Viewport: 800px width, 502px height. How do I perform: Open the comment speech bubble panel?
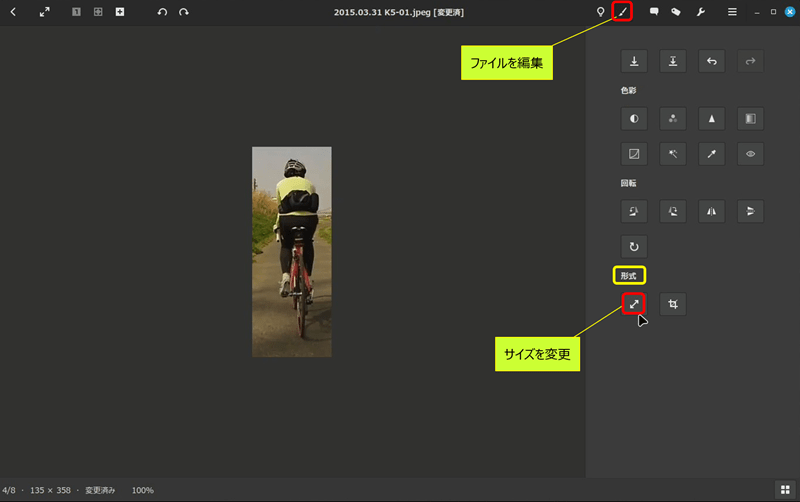654,12
